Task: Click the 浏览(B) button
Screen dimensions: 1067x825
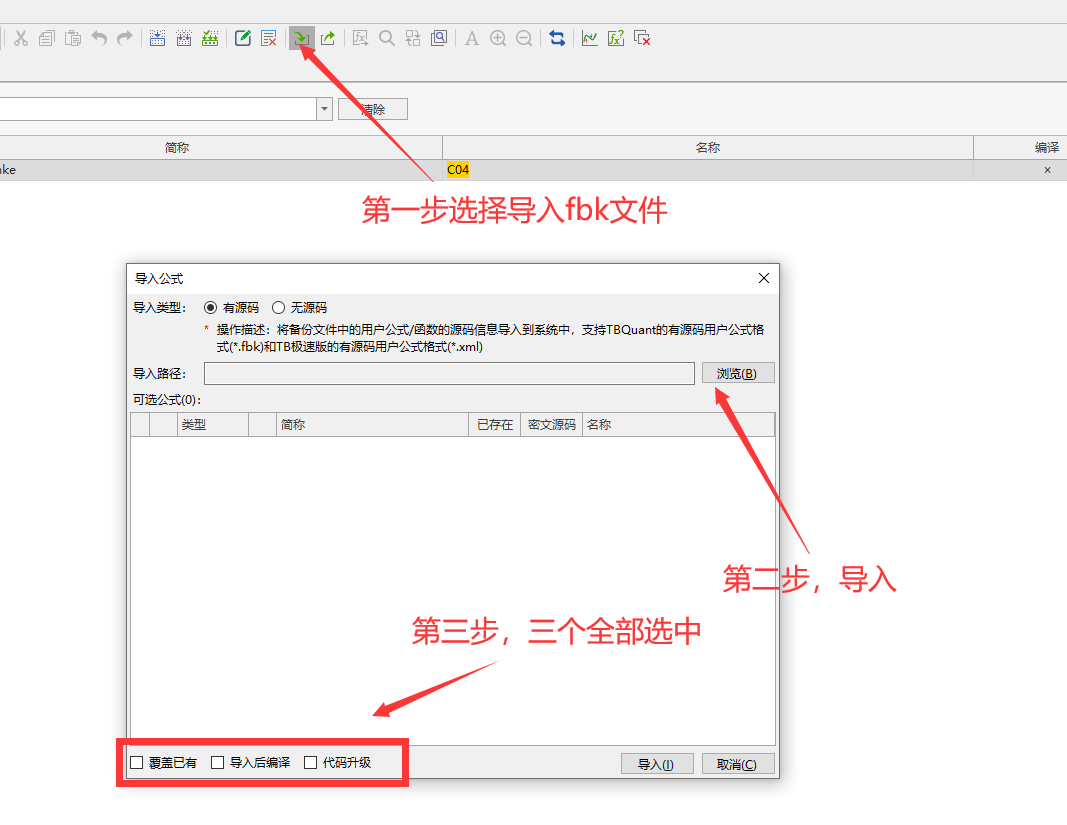Action: coord(738,372)
